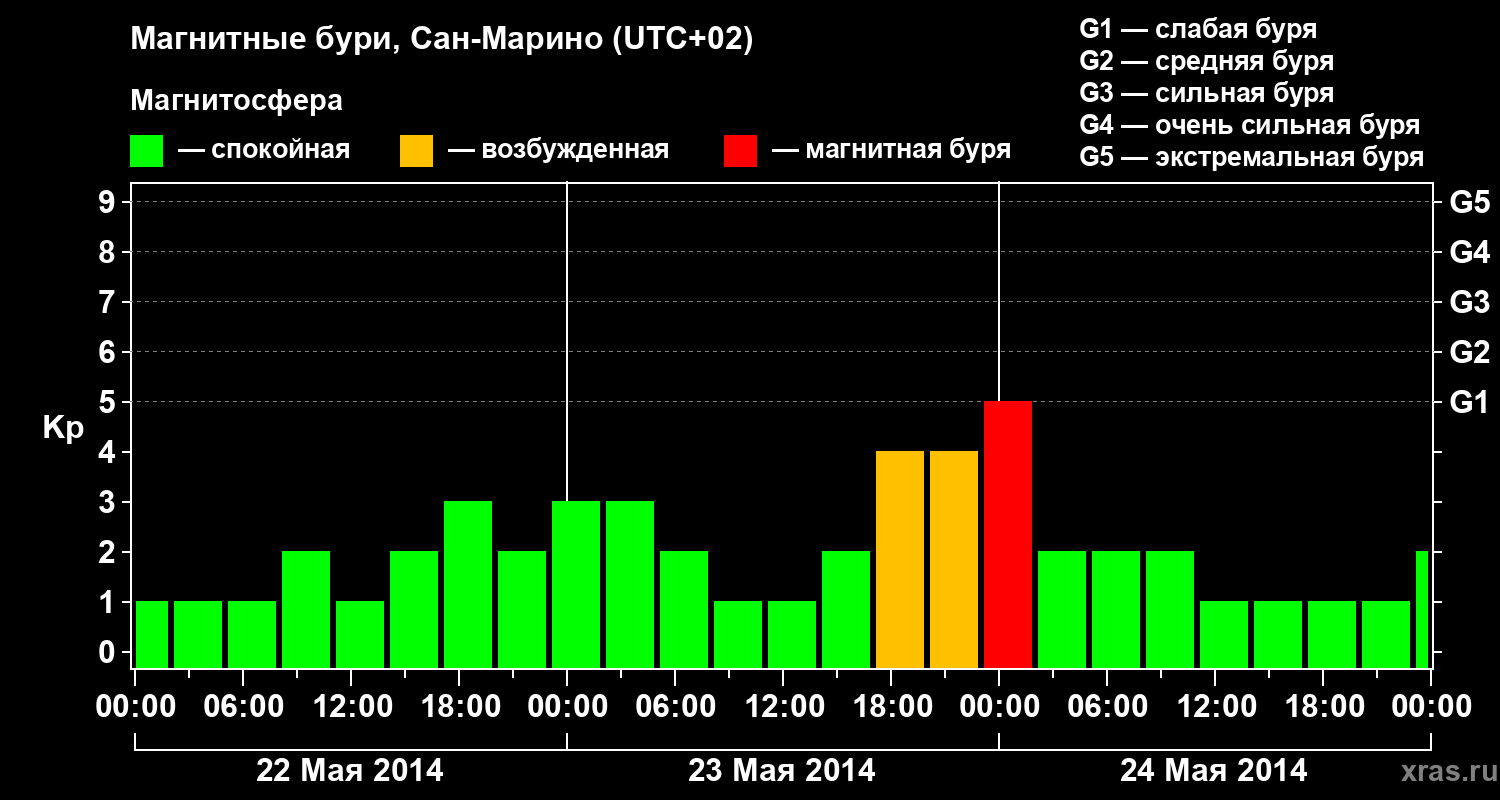The image size is (1500, 800).
Task: Click the last green bar at chart's right edge
Action: tap(1422, 610)
